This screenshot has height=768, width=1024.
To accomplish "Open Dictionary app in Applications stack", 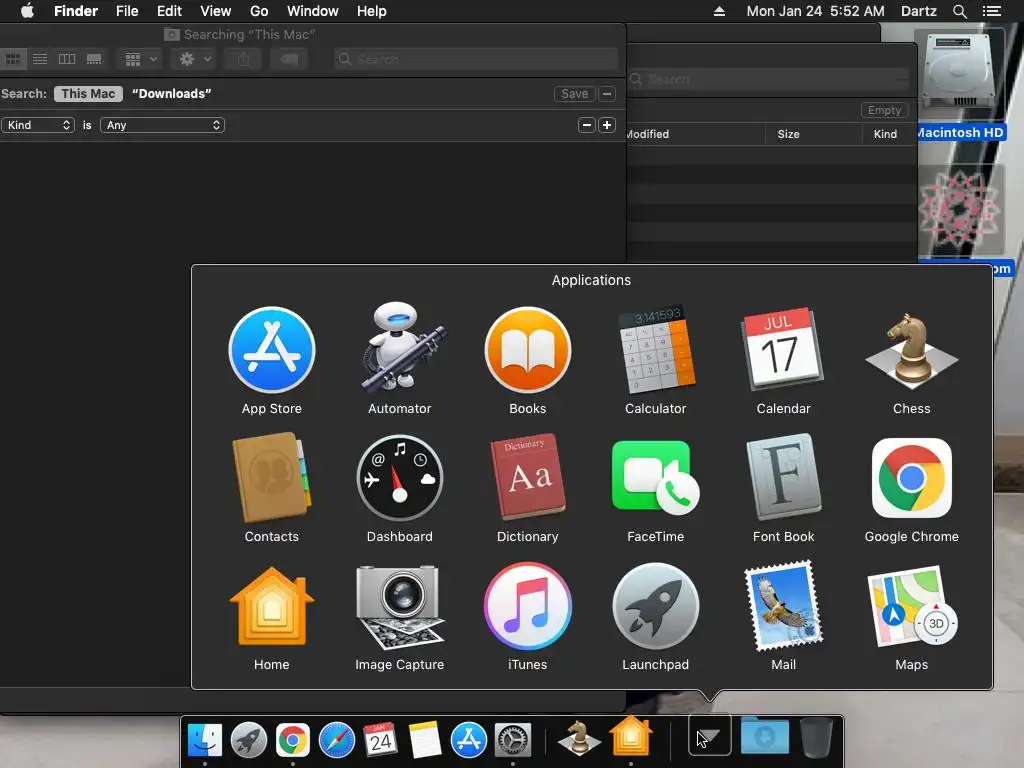I will coord(528,476).
